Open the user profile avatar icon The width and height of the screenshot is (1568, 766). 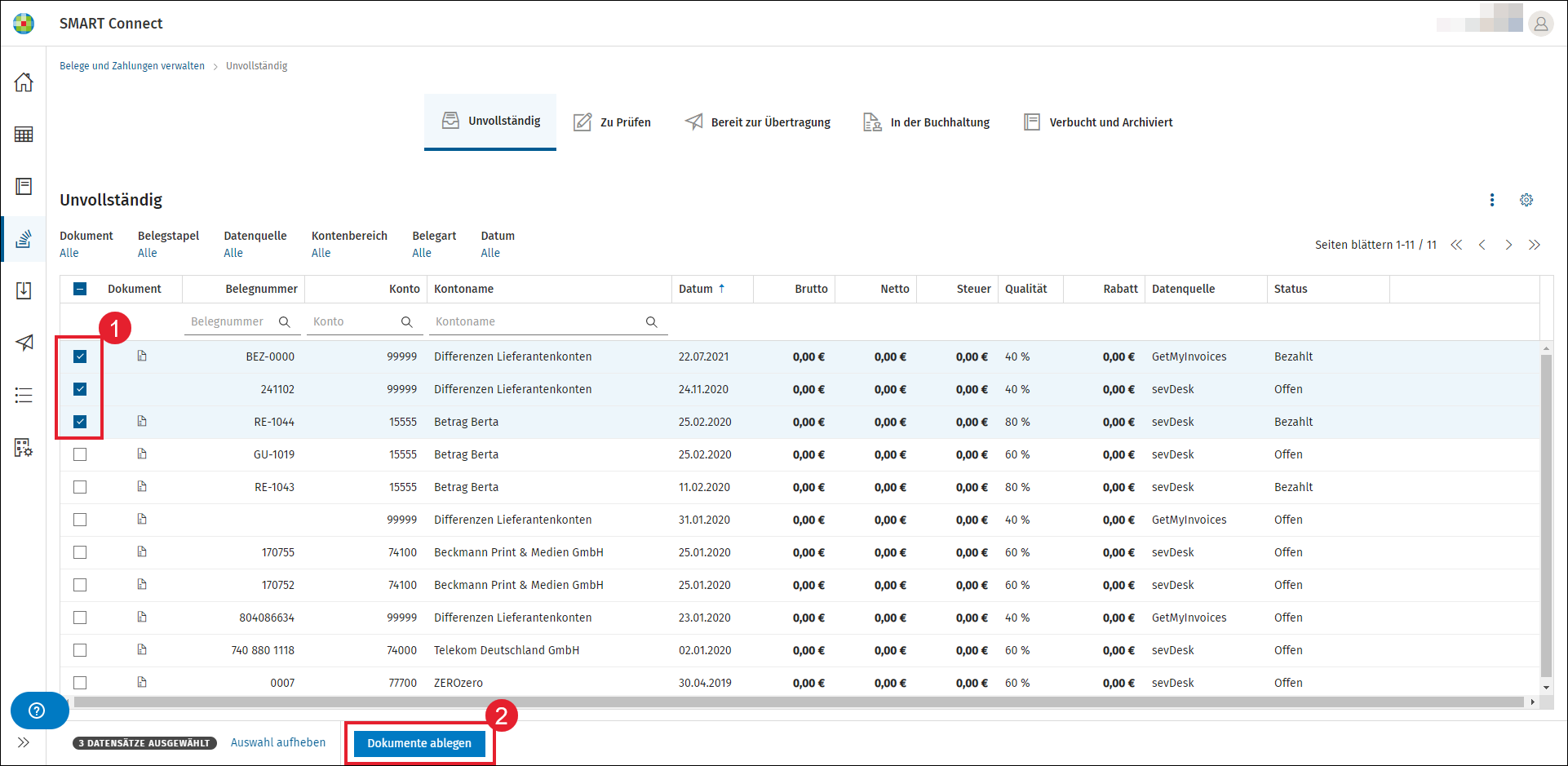pos(1540,24)
